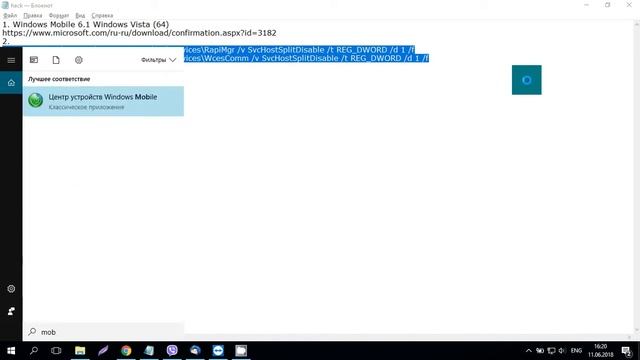Open the purple feather app on taskbar
This screenshot has height=360, width=640.
click(x=103, y=351)
